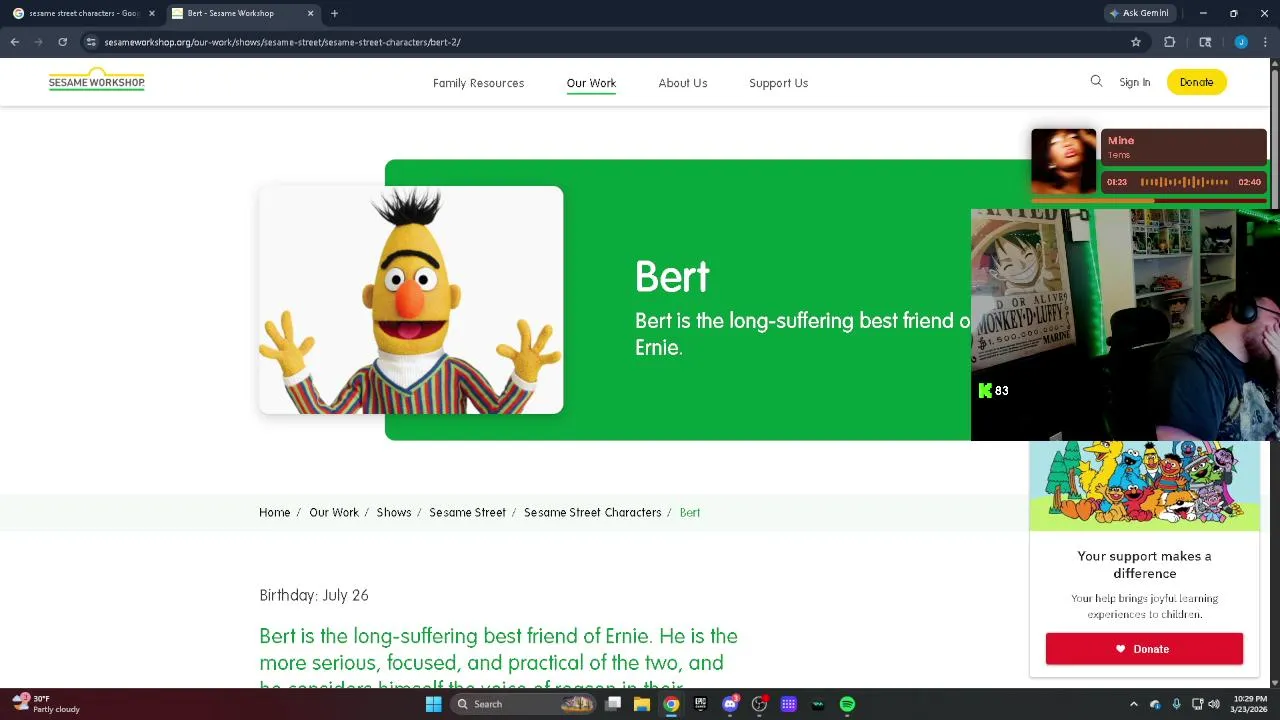The width and height of the screenshot is (1280, 720).
Task: Click the Mine song title
Action: point(1121,141)
